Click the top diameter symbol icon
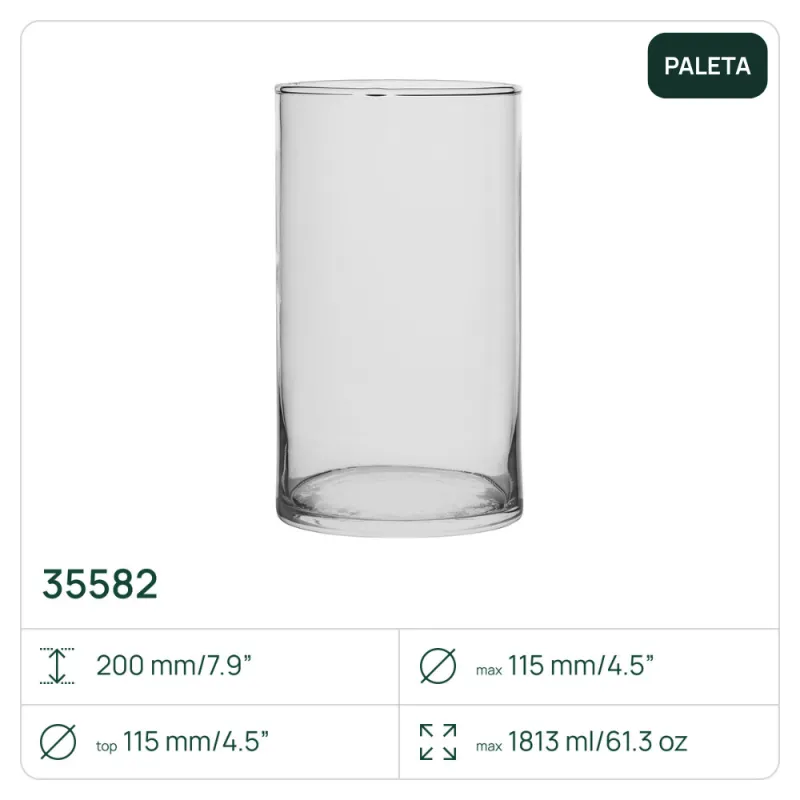Image resolution: width=800 pixels, height=800 pixels. 57,742
